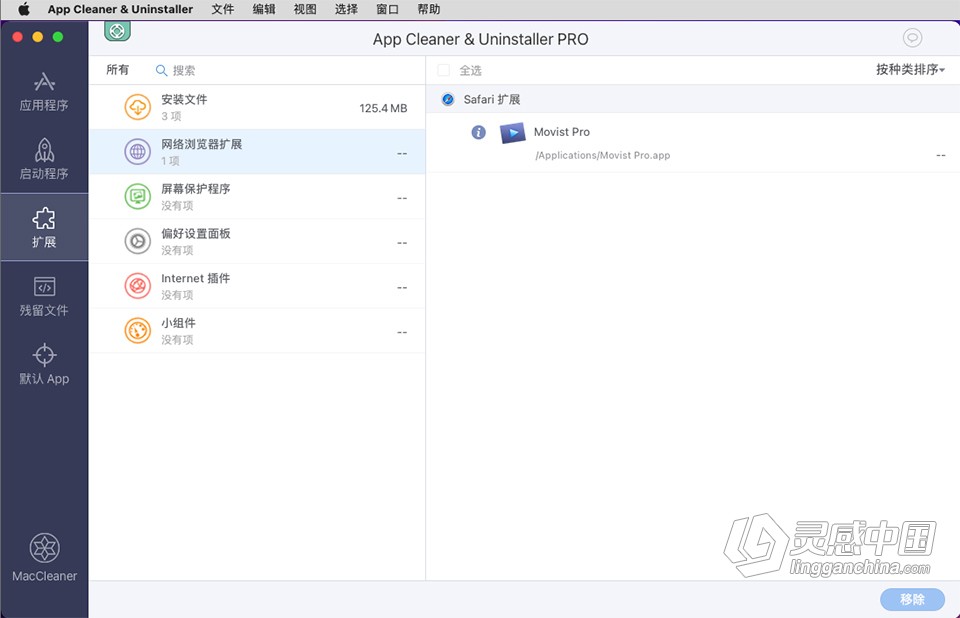Screen dimensions: 960x618
Task: Click the green app badge beside the title
Action: click(x=117, y=31)
